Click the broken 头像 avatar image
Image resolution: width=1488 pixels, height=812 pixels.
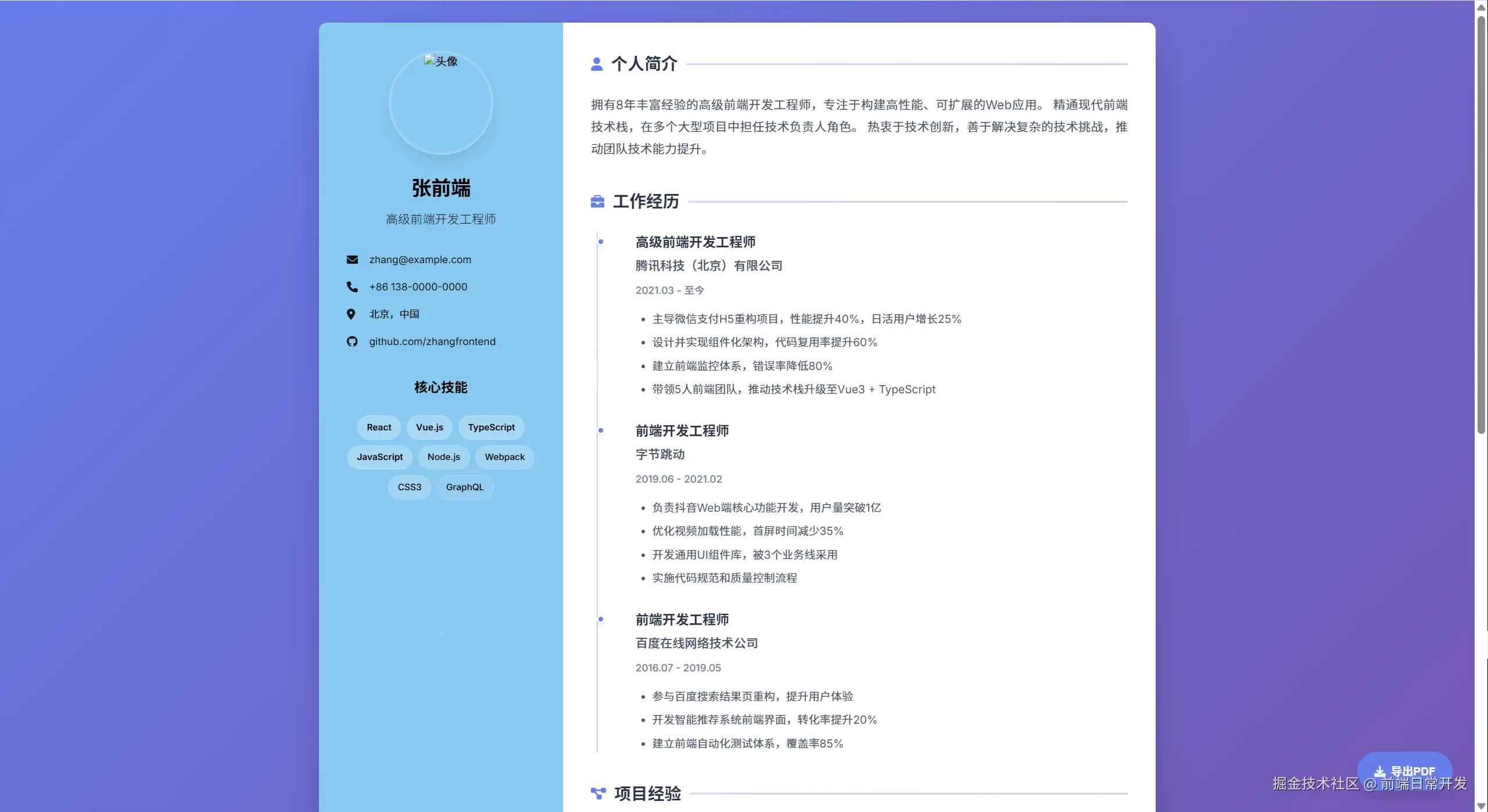[440, 103]
